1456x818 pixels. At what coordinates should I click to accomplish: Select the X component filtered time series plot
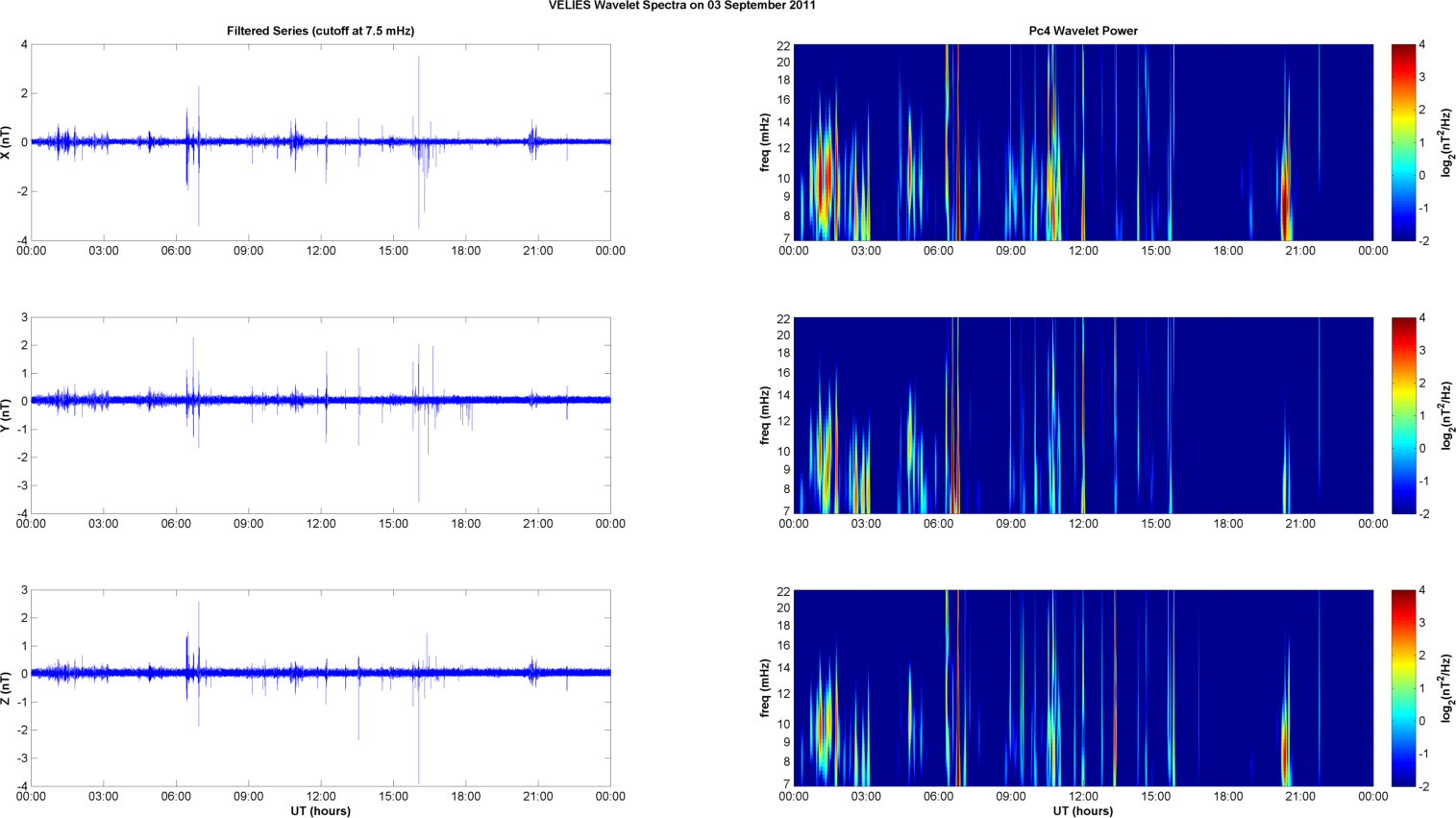[x=320, y=142]
